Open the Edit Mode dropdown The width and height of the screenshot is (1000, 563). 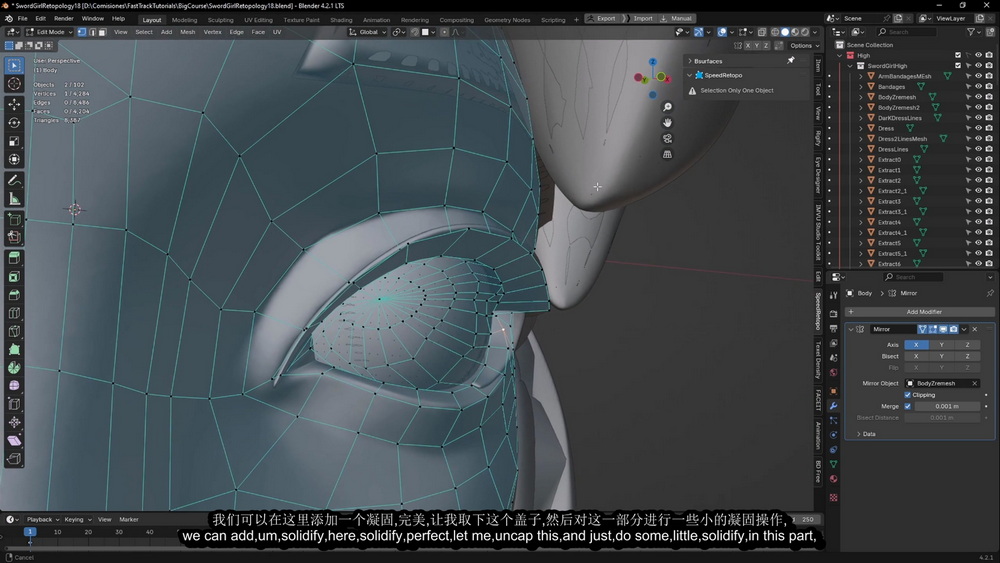[x=50, y=32]
